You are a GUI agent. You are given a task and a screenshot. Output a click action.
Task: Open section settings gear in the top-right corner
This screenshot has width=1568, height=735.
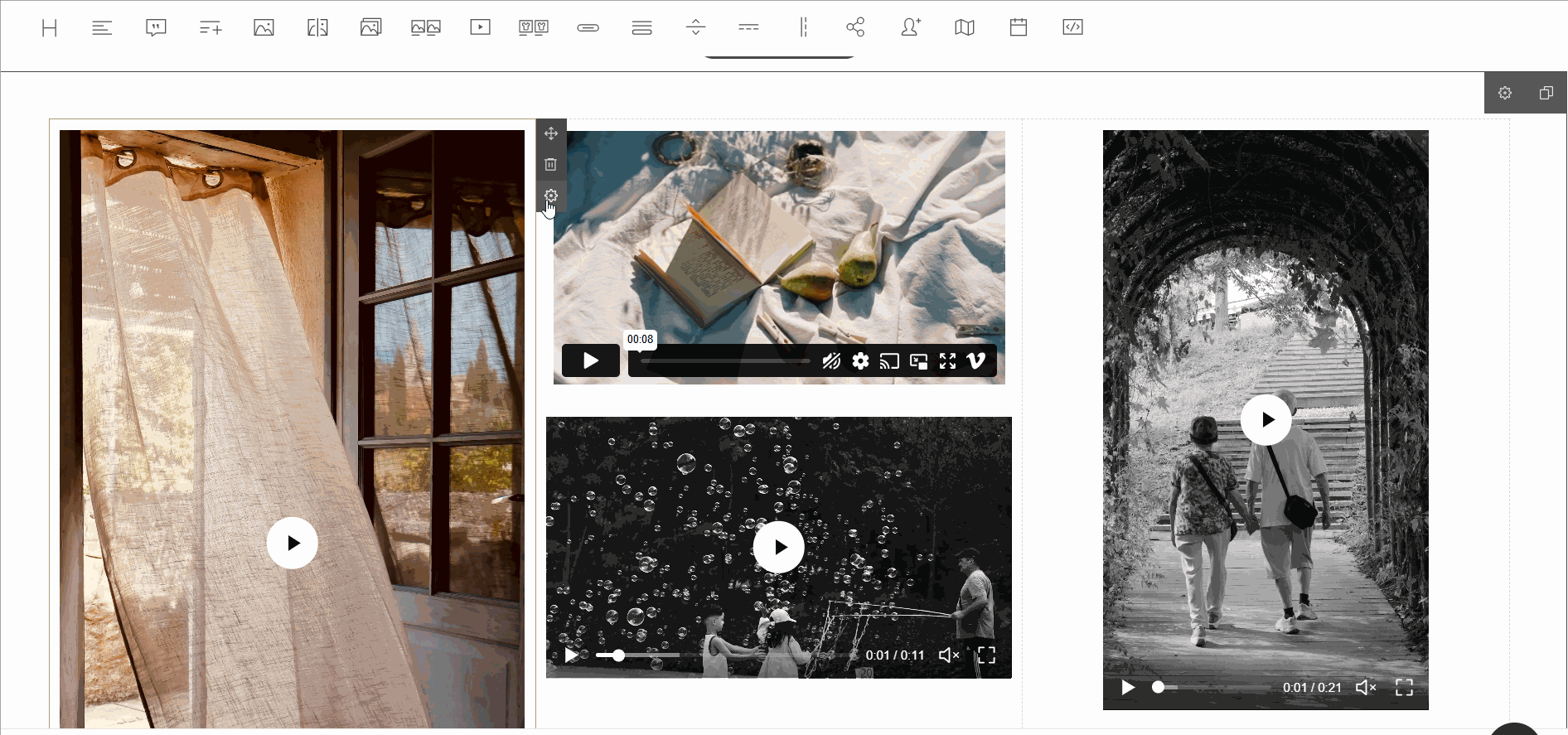1505,93
